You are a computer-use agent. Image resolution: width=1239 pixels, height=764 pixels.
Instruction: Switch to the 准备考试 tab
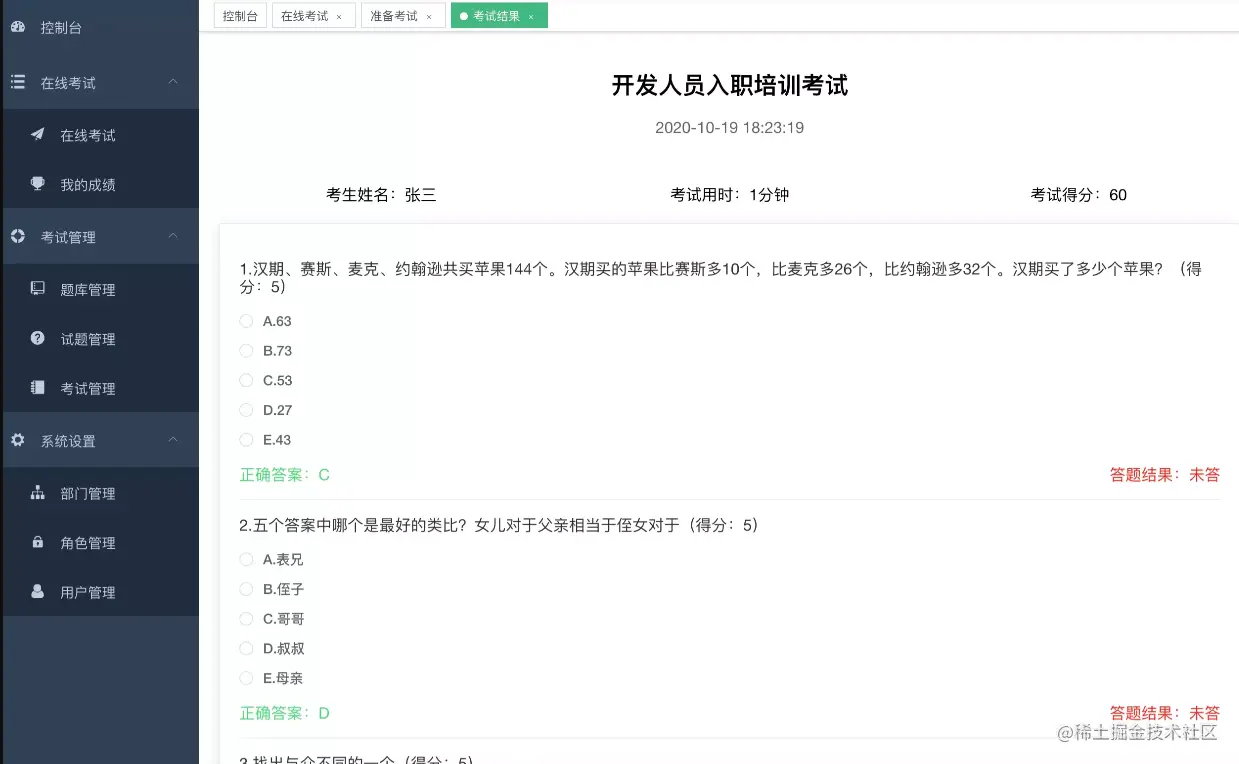pos(403,16)
